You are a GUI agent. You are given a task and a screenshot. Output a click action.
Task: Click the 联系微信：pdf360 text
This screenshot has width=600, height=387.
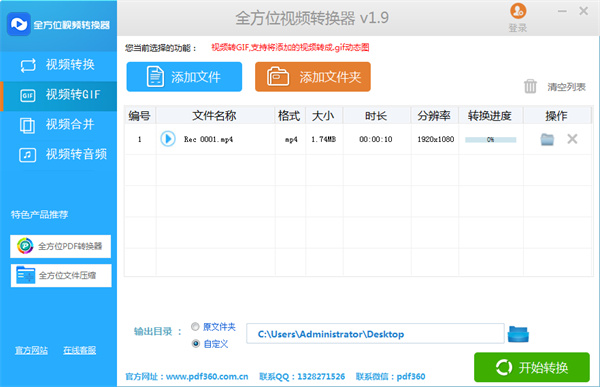coord(390,377)
